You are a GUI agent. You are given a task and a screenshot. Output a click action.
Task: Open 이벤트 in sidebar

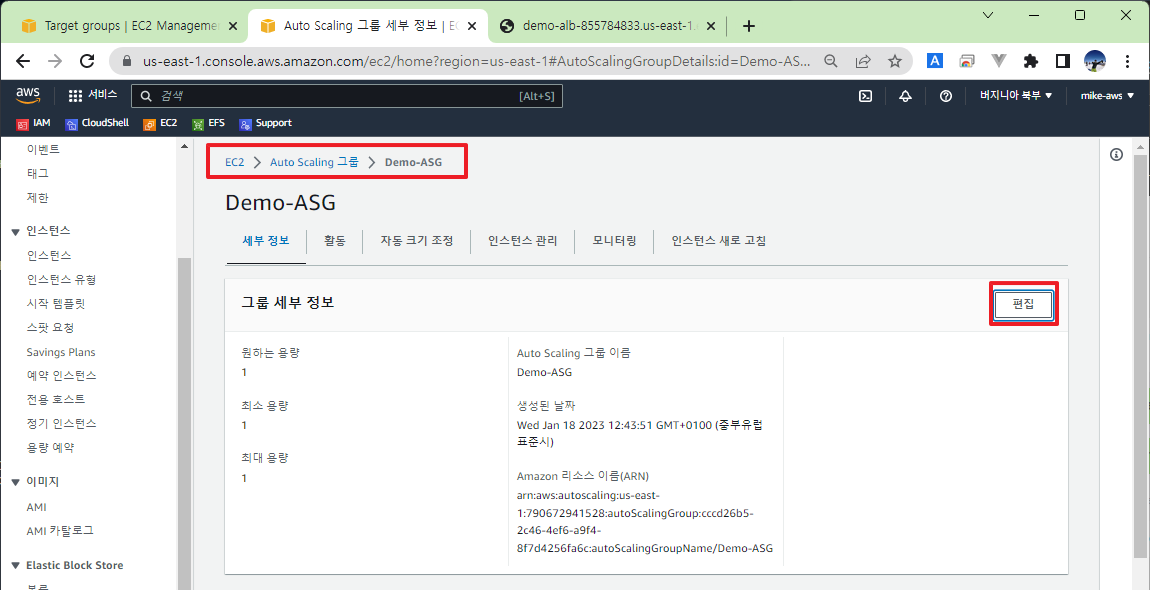tap(43, 150)
